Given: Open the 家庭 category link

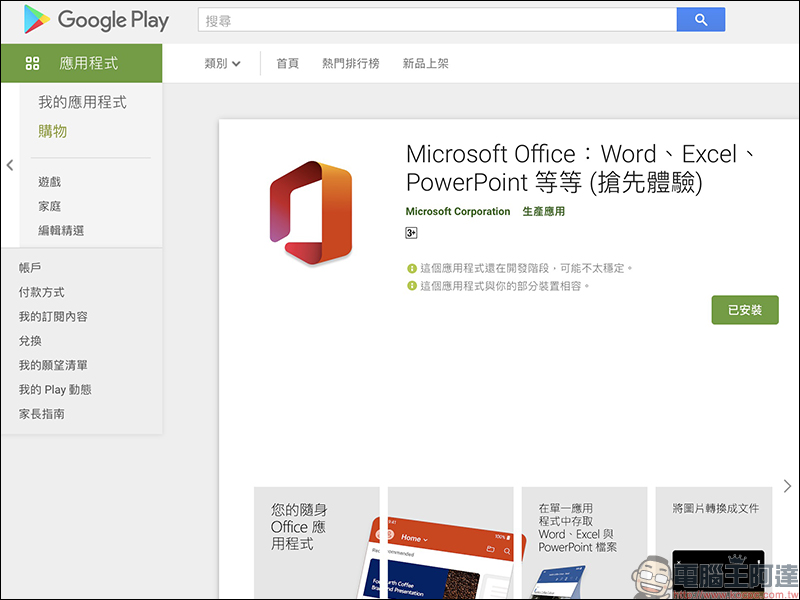Looking at the screenshot, I should [x=49, y=206].
